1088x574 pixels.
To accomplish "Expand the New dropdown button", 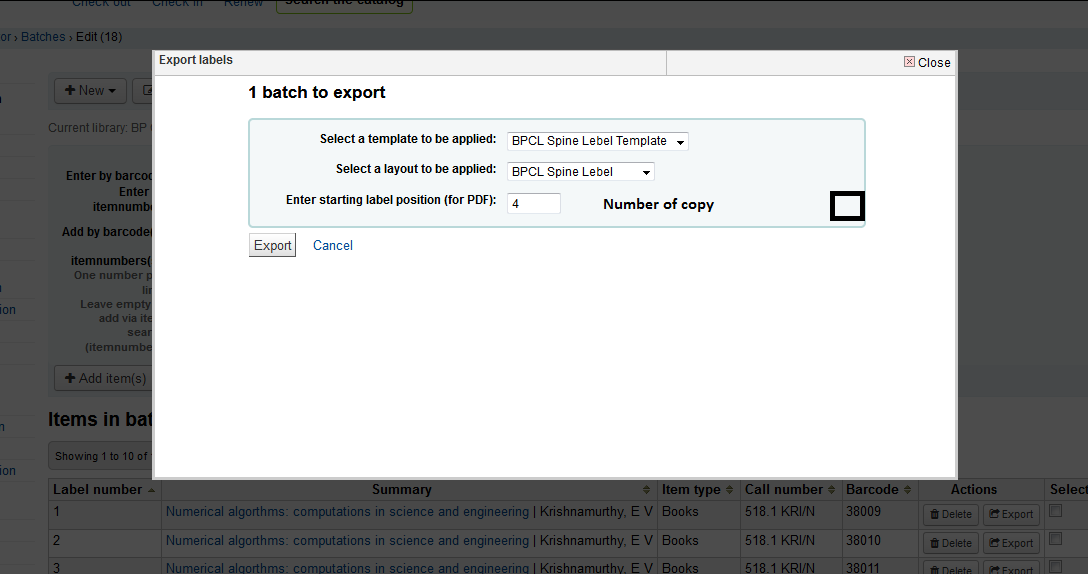I will pyautogui.click(x=90, y=90).
